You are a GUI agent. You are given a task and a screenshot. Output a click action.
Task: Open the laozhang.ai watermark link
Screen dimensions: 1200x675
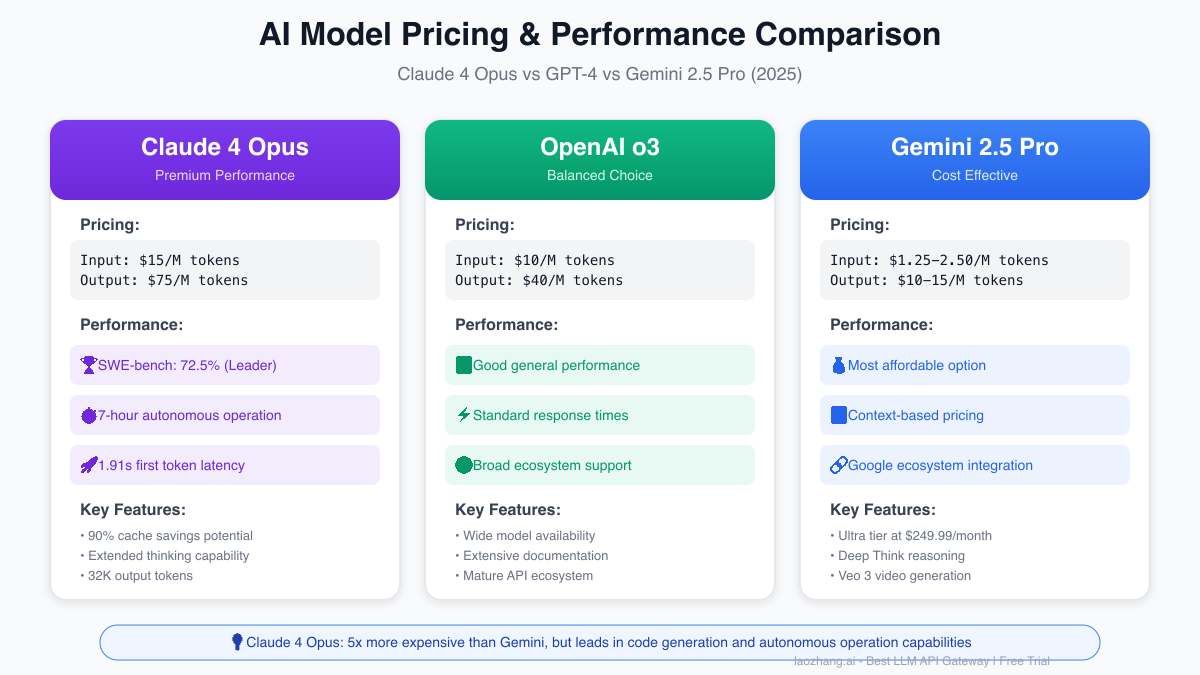point(921,661)
